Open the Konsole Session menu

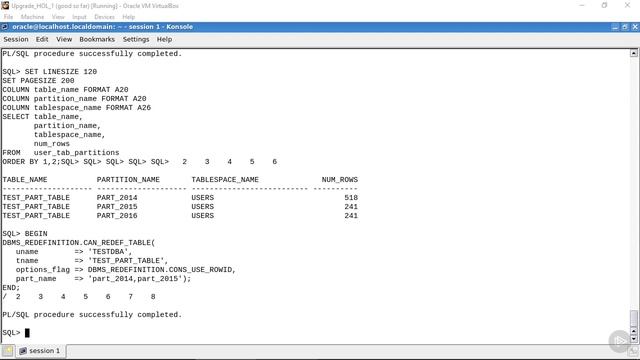pos(16,39)
